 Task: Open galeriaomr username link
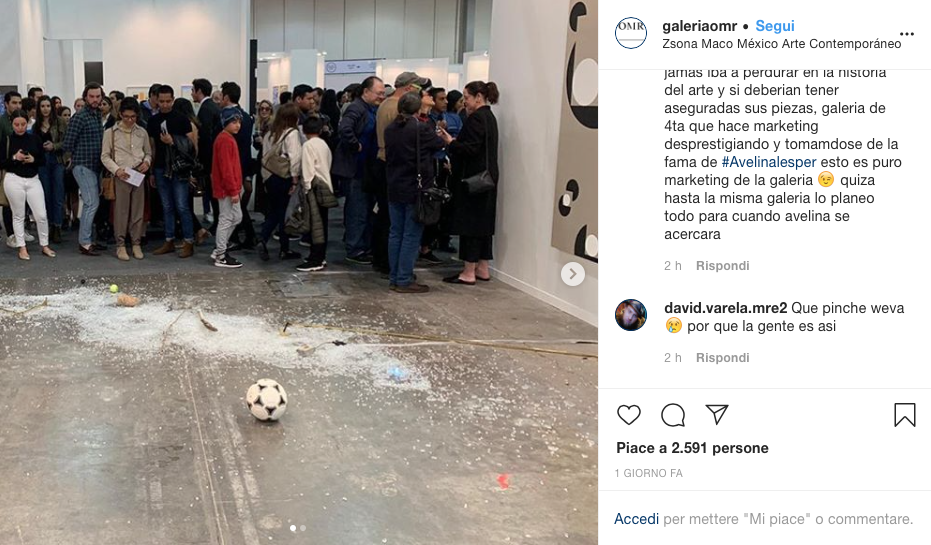coord(699,26)
